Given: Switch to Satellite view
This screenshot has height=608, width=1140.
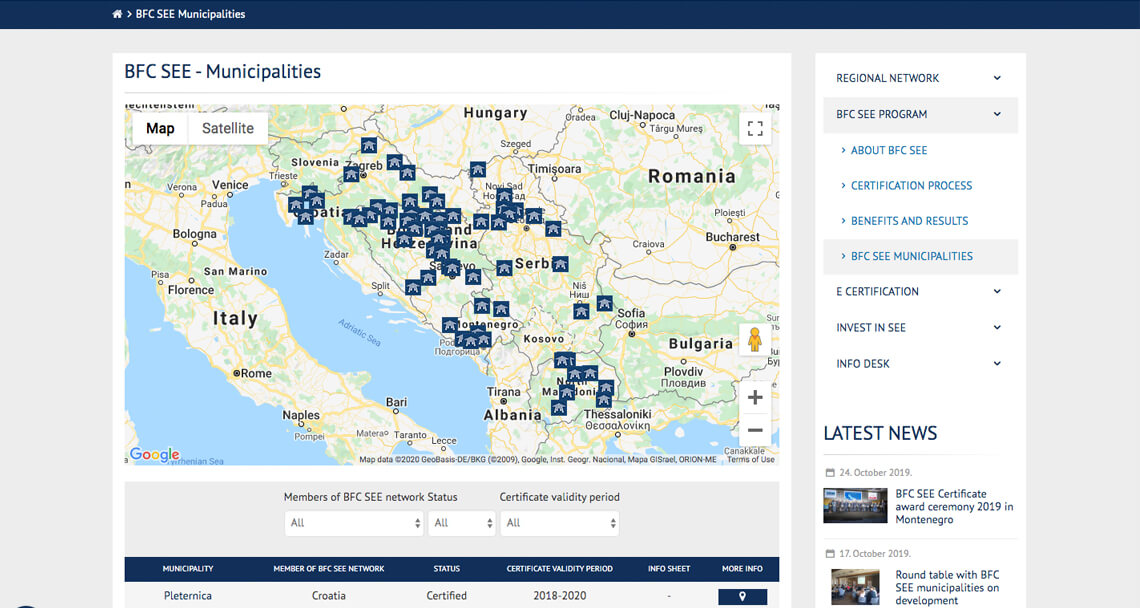Looking at the screenshot, I should (x=228, y=129).
